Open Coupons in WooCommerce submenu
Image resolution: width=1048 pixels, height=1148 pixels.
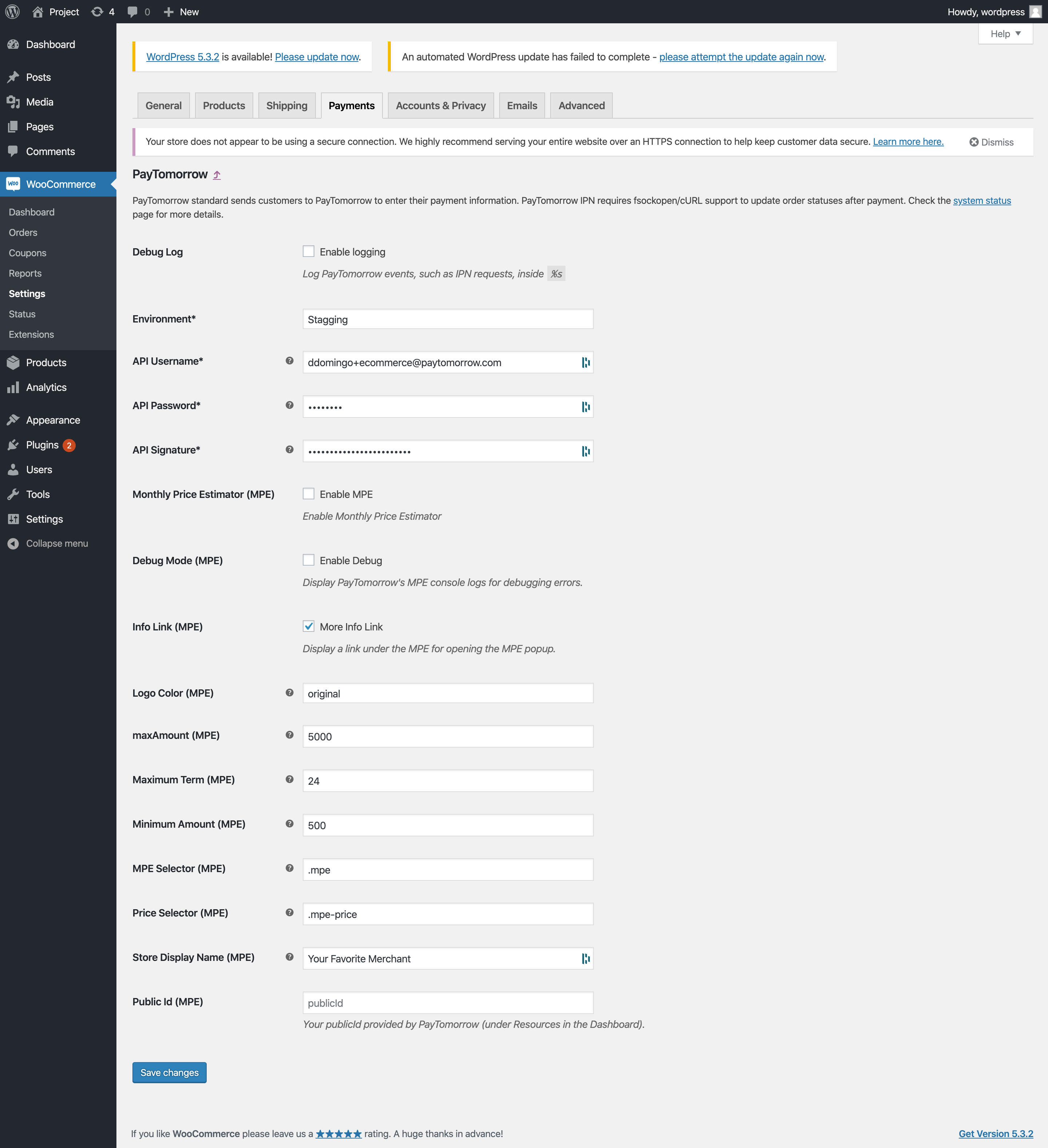click(27, 253)
